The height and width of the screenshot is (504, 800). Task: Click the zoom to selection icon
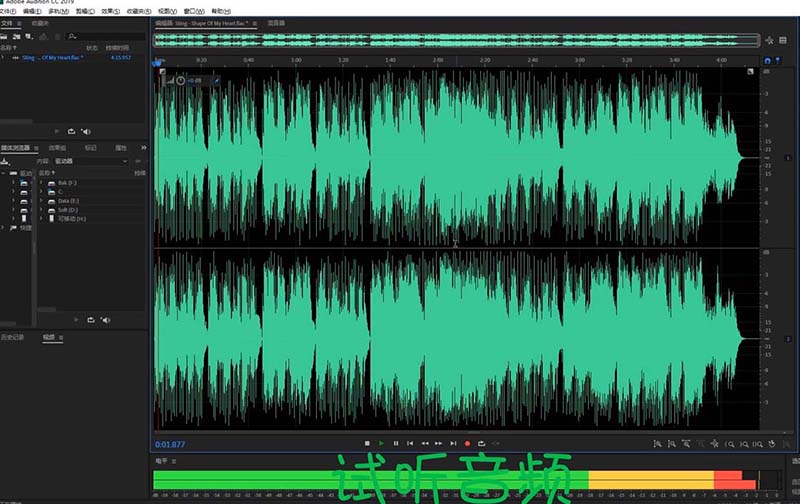pos(758,444)
